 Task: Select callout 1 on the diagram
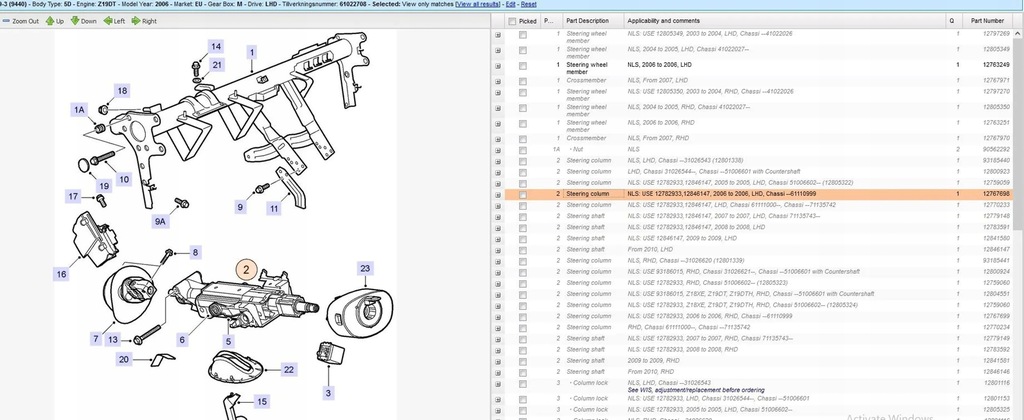pos(252,52)
